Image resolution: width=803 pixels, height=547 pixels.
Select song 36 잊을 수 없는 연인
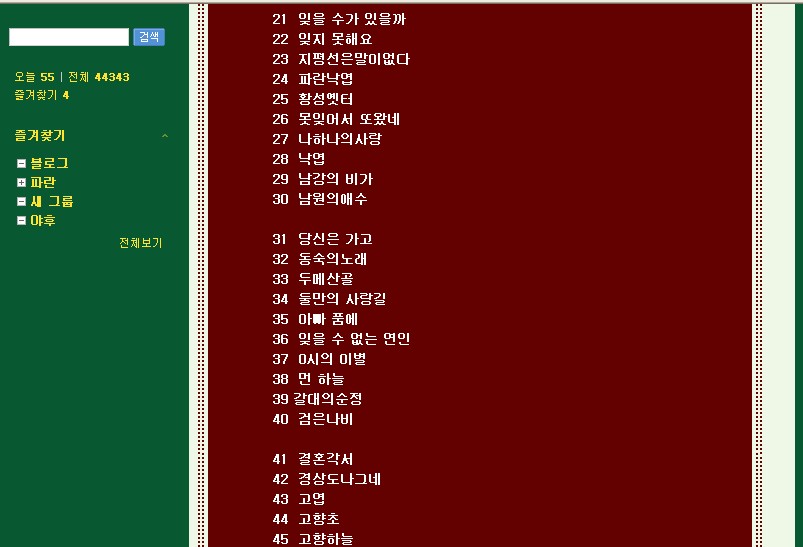341,339
